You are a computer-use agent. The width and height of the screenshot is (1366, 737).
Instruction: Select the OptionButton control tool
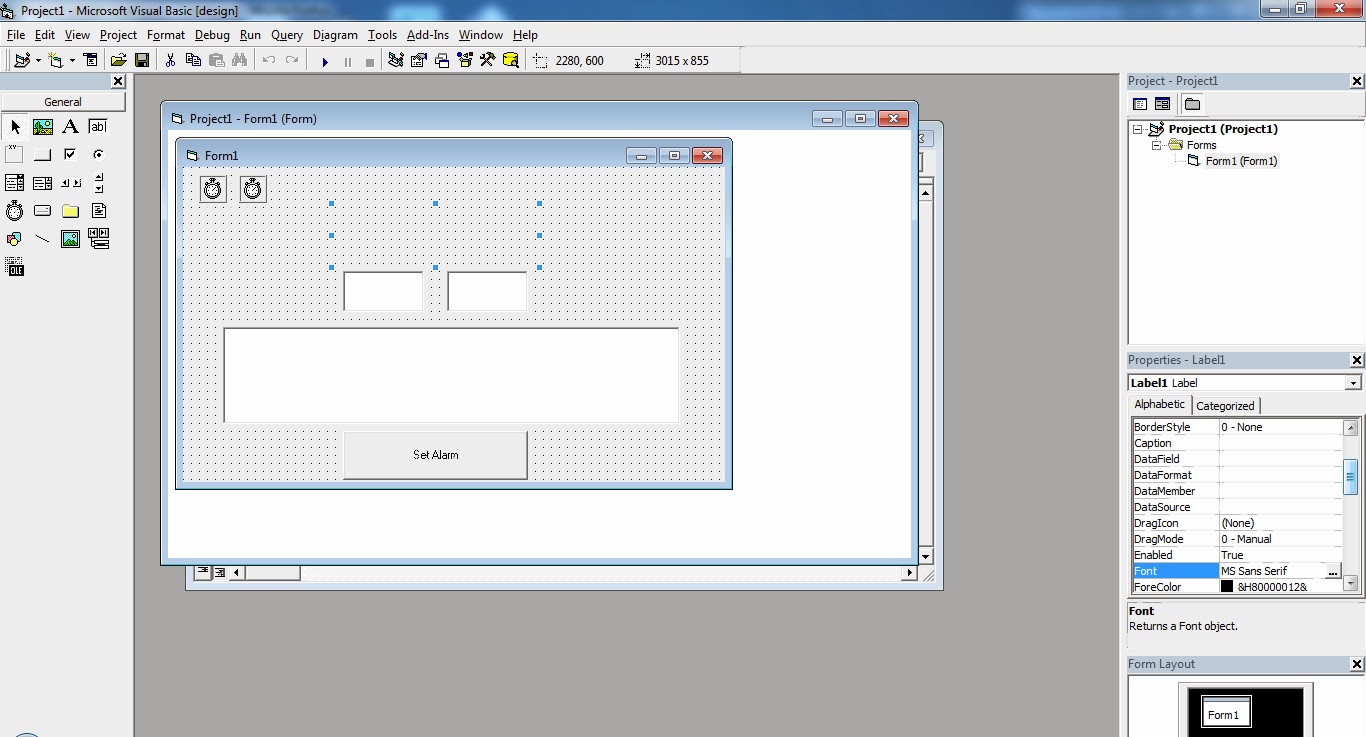click(98, 154)
